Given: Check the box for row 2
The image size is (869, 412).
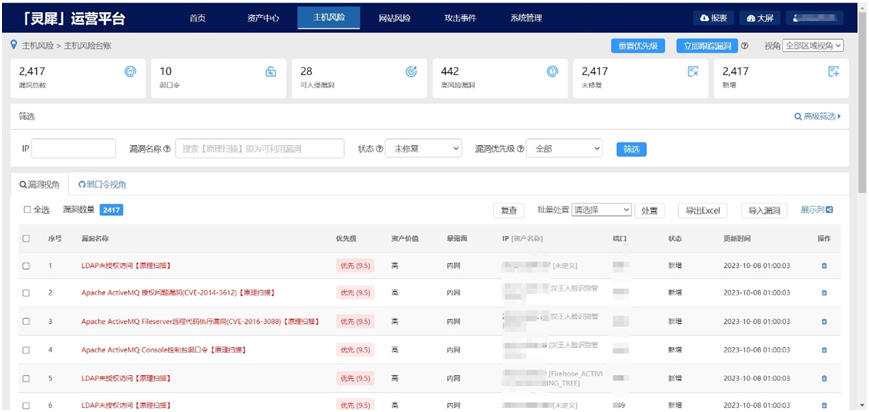Looking at the screenshot, I should pyautogui.click(x=26, y=293).
